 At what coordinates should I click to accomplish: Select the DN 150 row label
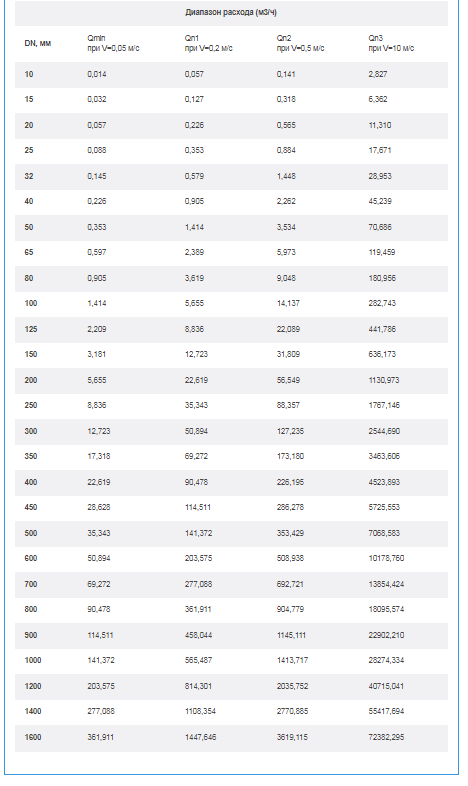(x=31, y=354)
